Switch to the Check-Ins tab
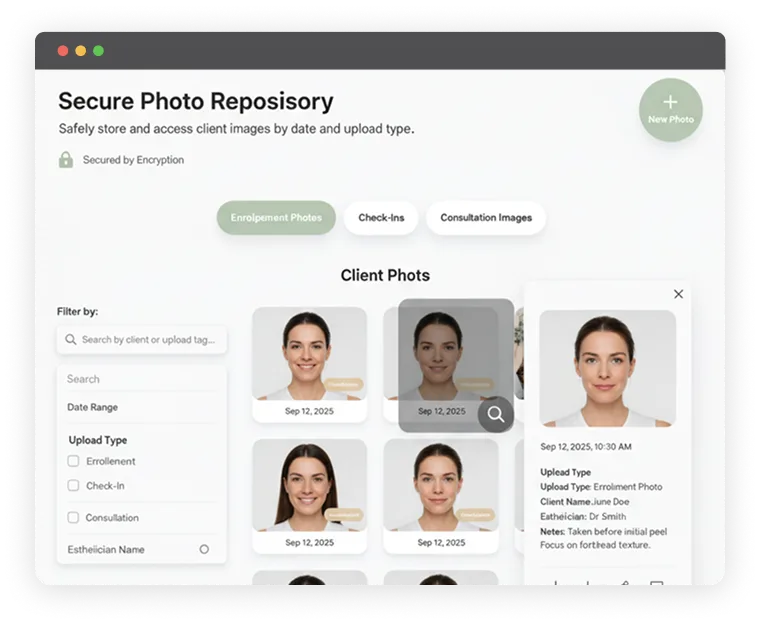Image resolution: width=761 pixels, height=625 pixels. (380, 218)
